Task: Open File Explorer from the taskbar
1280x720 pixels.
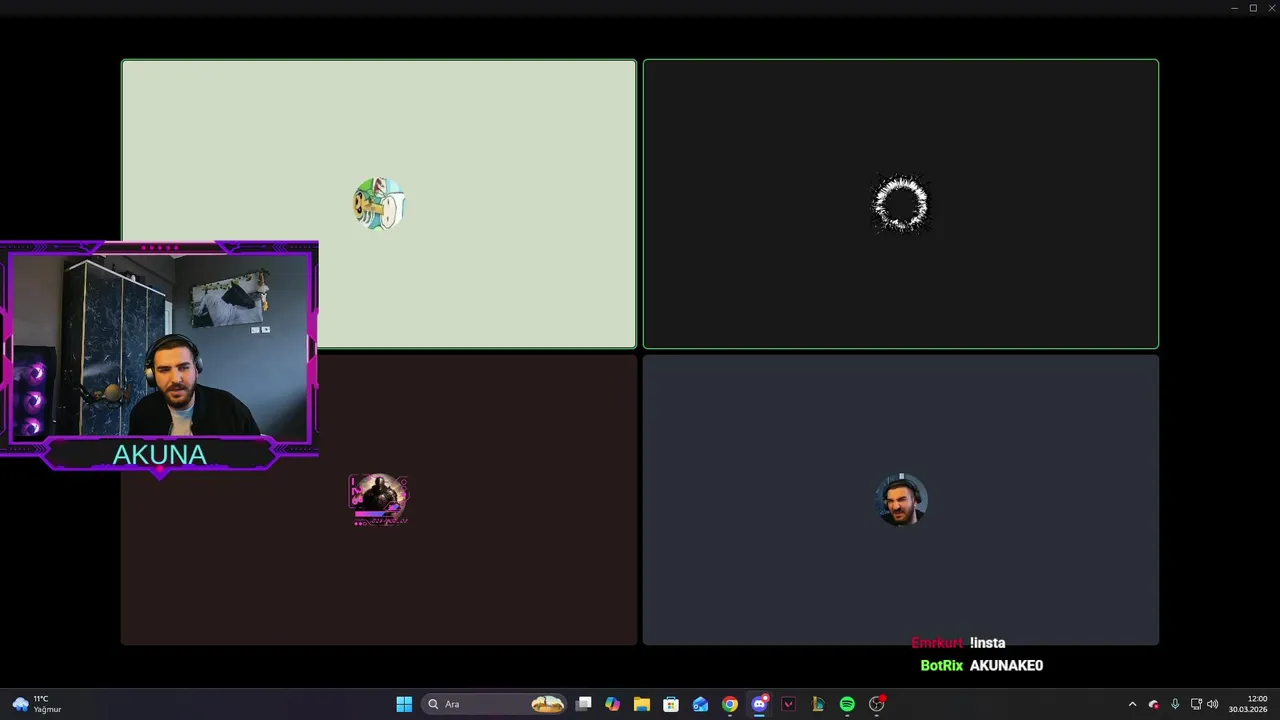Action: click(x=642, y=704)
